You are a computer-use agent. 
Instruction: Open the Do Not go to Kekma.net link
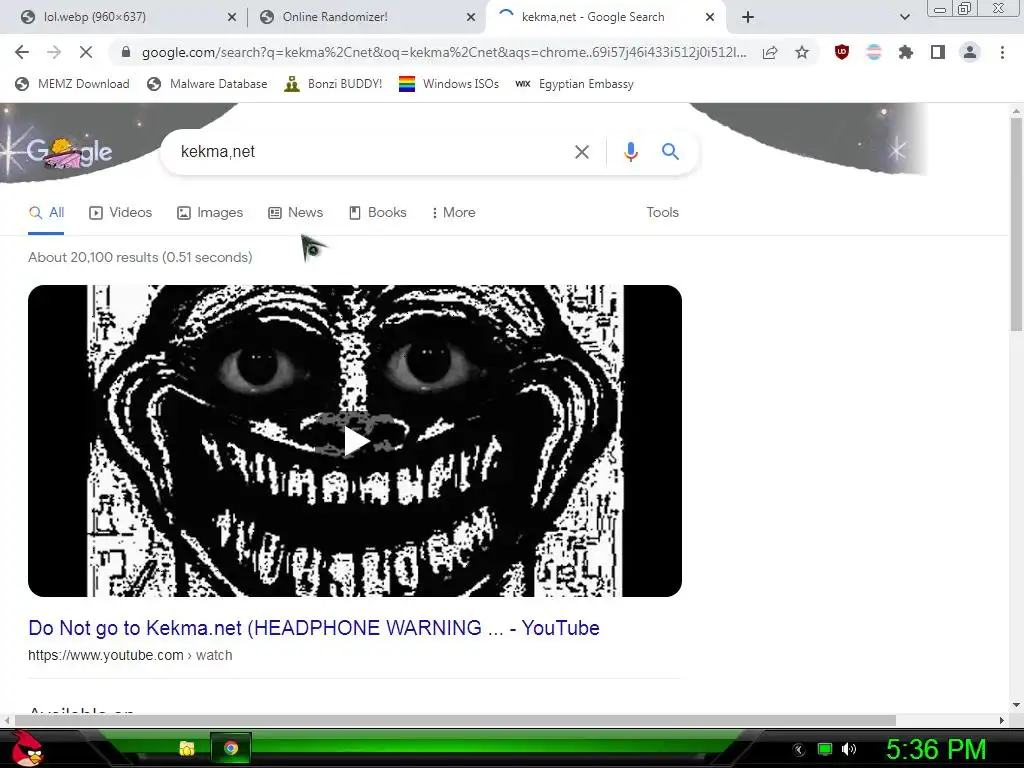(313, 628)
